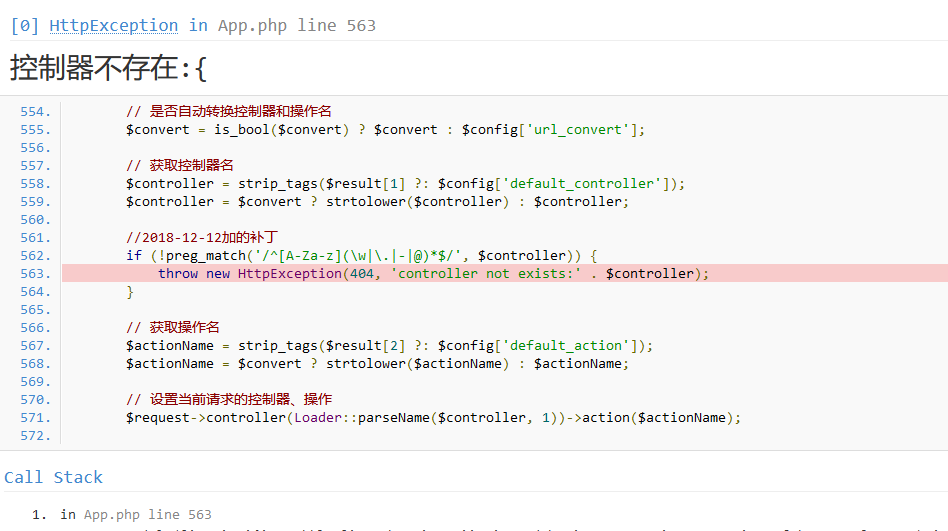The height and width of the screenshot is (531, 948).
Task: Click the "控制器不存在:{" error message heading
Action: 108,69
